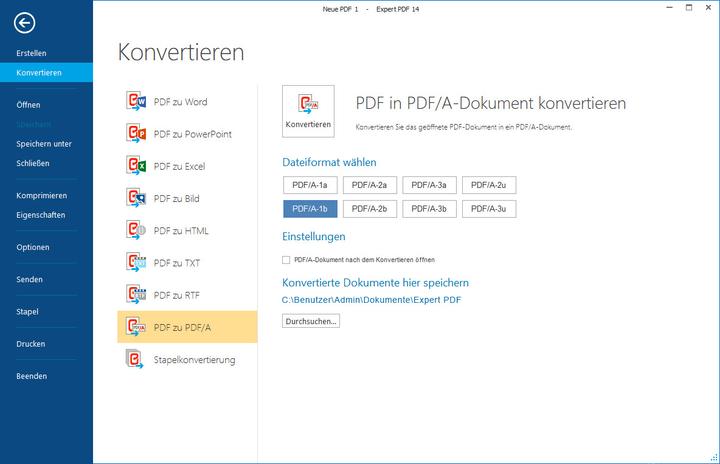Select PDF/A-2u format
Viewport: 720px width, 464px height.
pyautogui.click(x=489, y=185)
